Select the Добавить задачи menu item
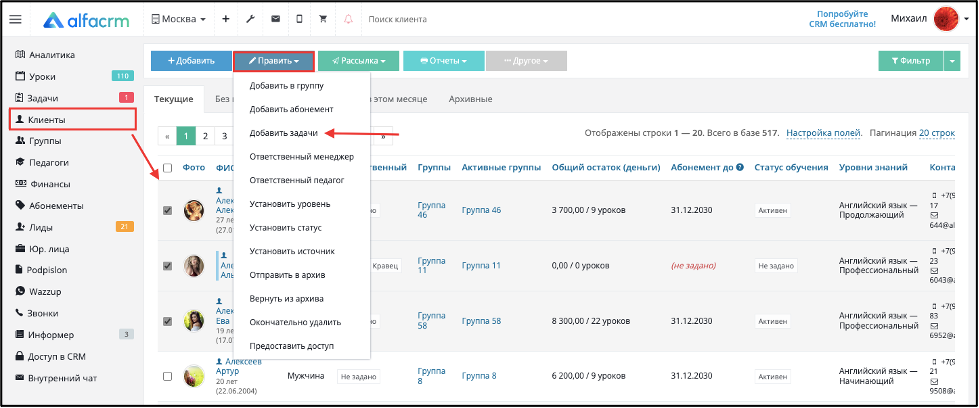 [x=283, y=133]
